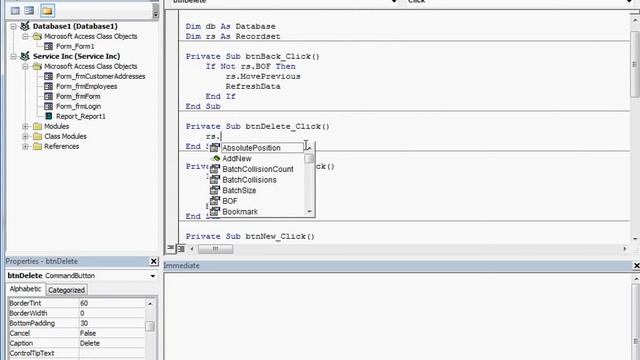Click the BottomPadding value field
The image size is (640, 360).
112,323
